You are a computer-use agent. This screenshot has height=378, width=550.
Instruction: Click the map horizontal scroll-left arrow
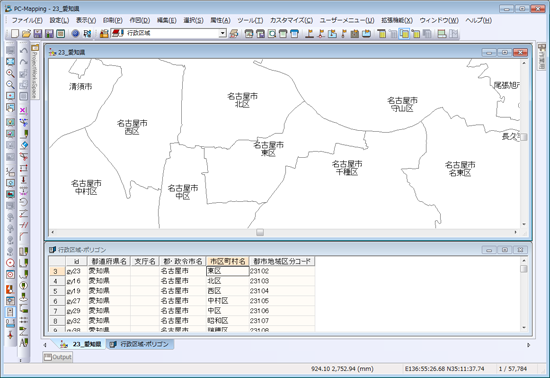point(53,232)
